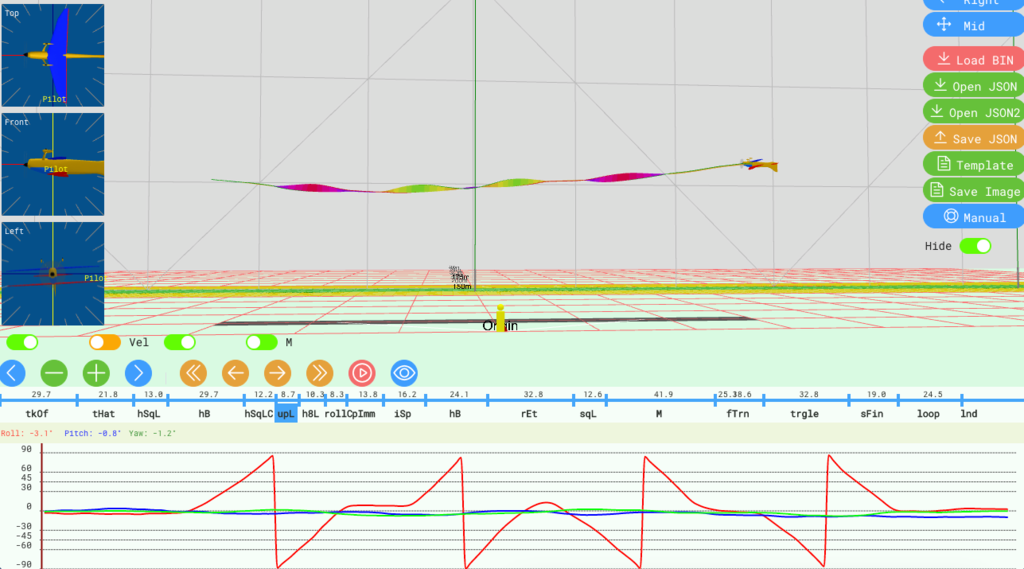The width and height of the screenshot is (1024, 569).
Task: Toggle the leftmost green switch under Left view
Action: click(22, 342)
